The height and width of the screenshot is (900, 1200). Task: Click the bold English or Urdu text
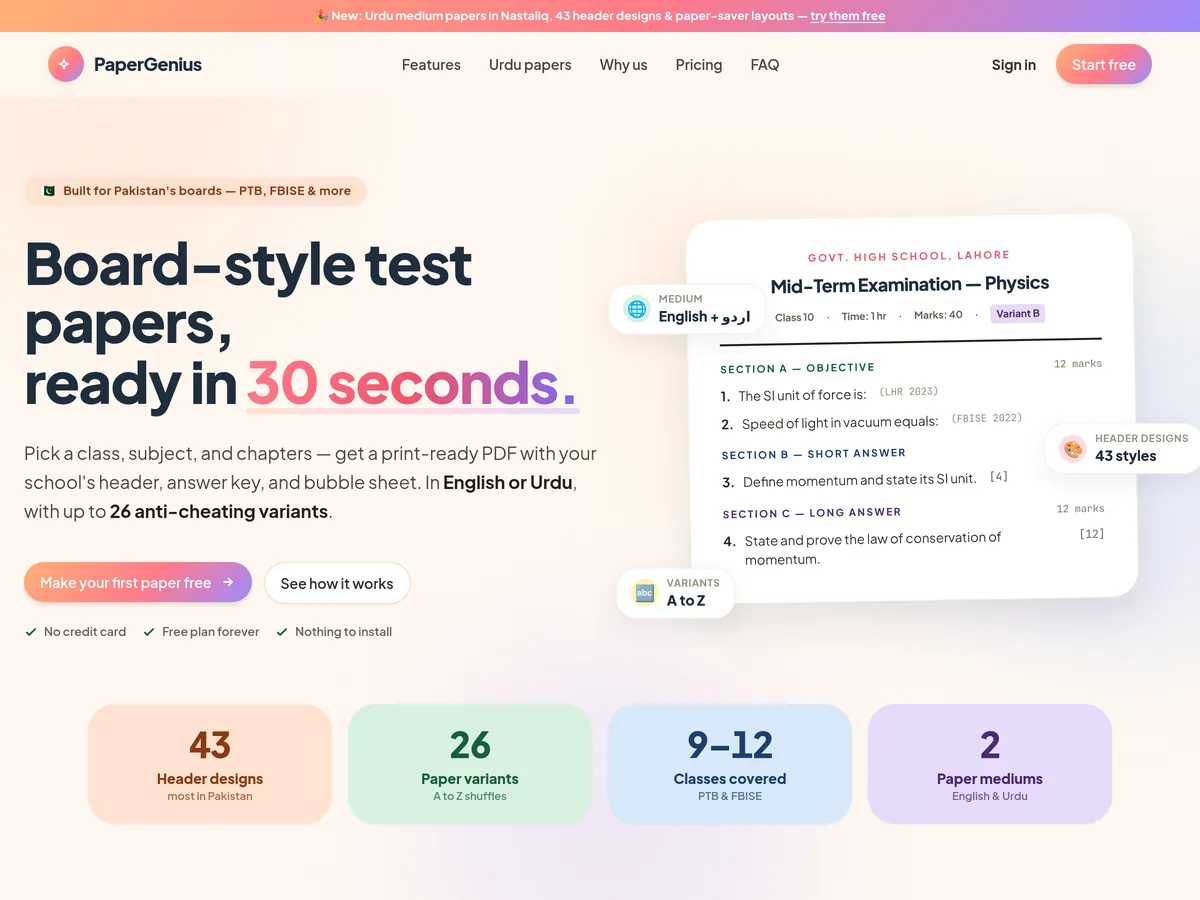508,482
